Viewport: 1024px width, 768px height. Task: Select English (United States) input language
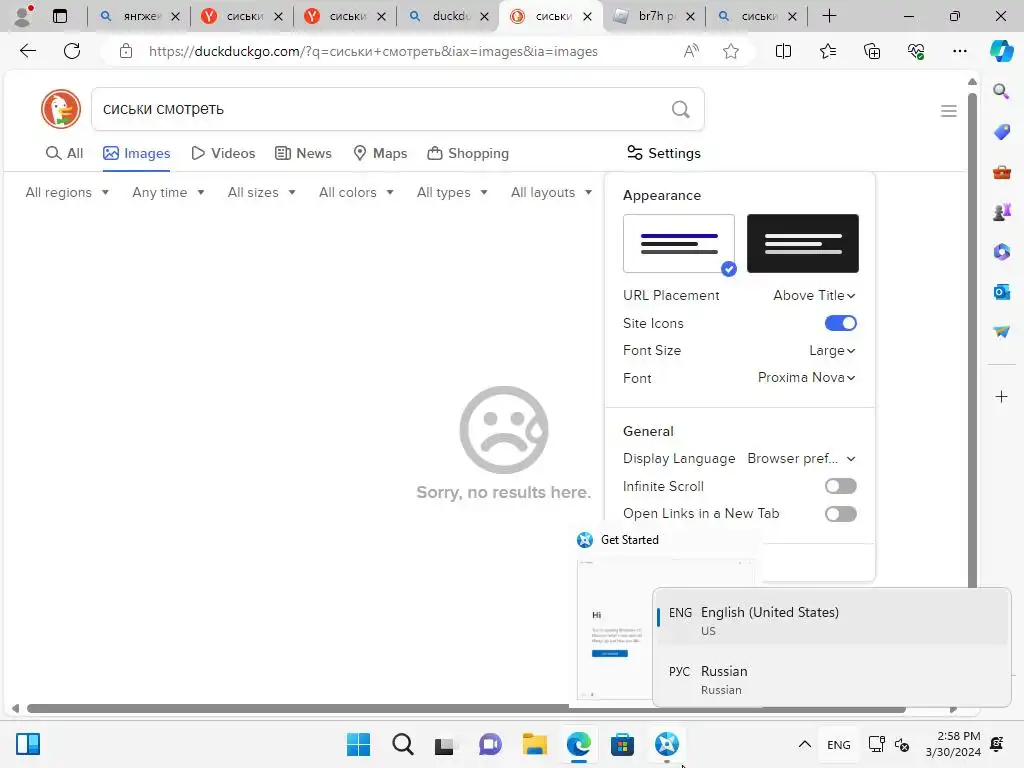pos(831,619)
